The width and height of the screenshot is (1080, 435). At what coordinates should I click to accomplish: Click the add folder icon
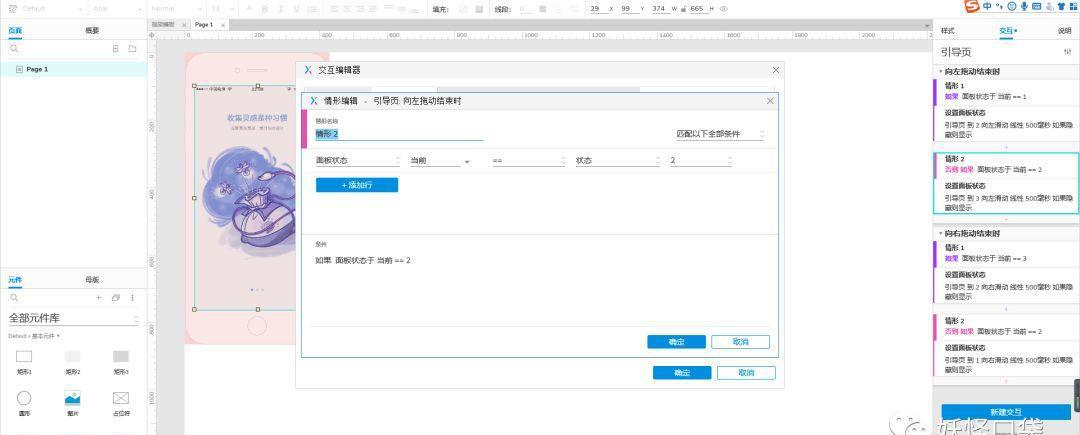132,49
